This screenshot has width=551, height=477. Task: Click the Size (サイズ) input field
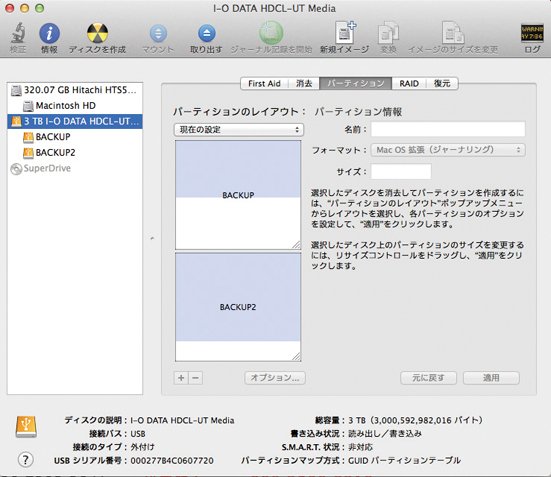(x=401, y=172)
